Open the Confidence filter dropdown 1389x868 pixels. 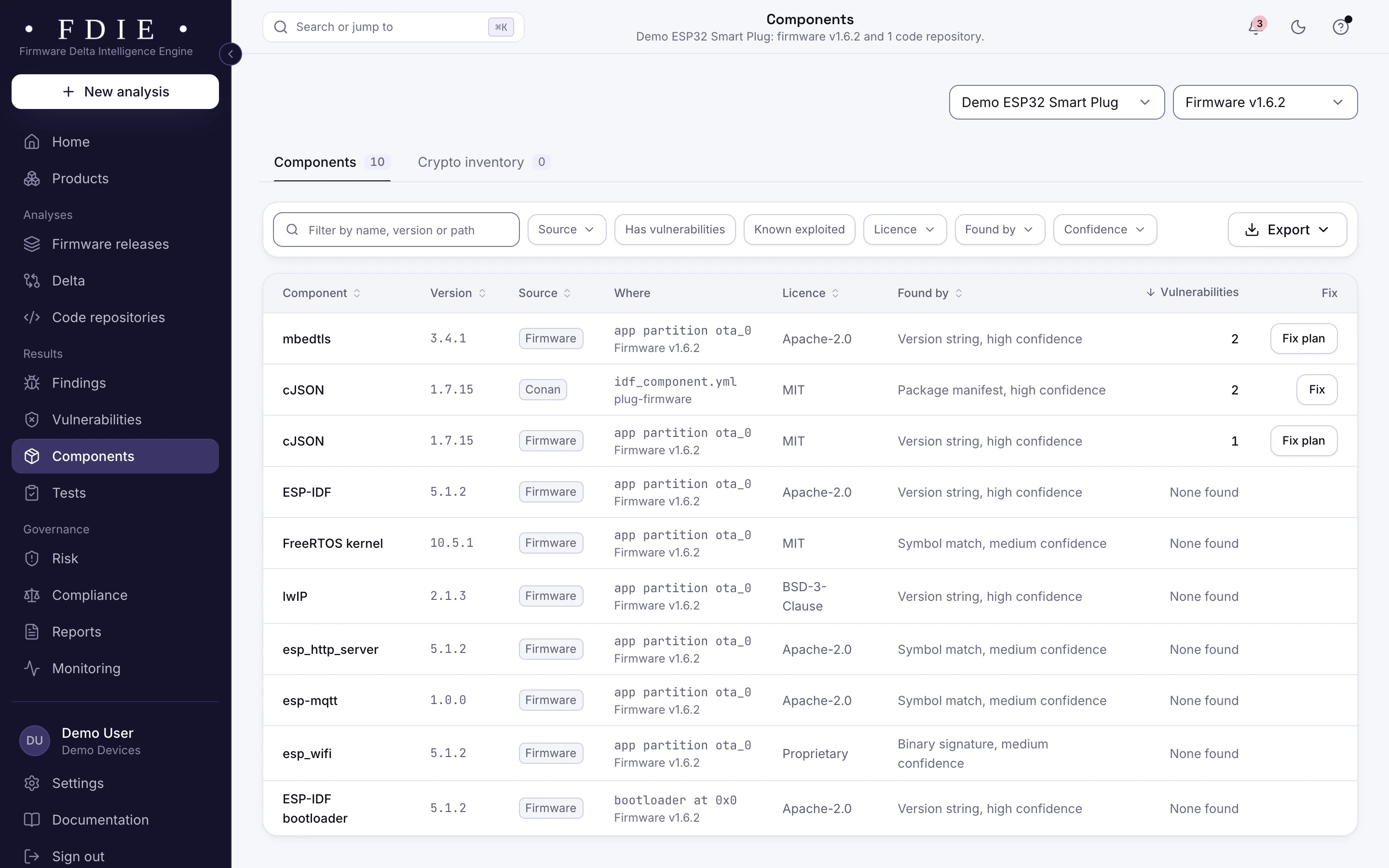click(1104, 230)
